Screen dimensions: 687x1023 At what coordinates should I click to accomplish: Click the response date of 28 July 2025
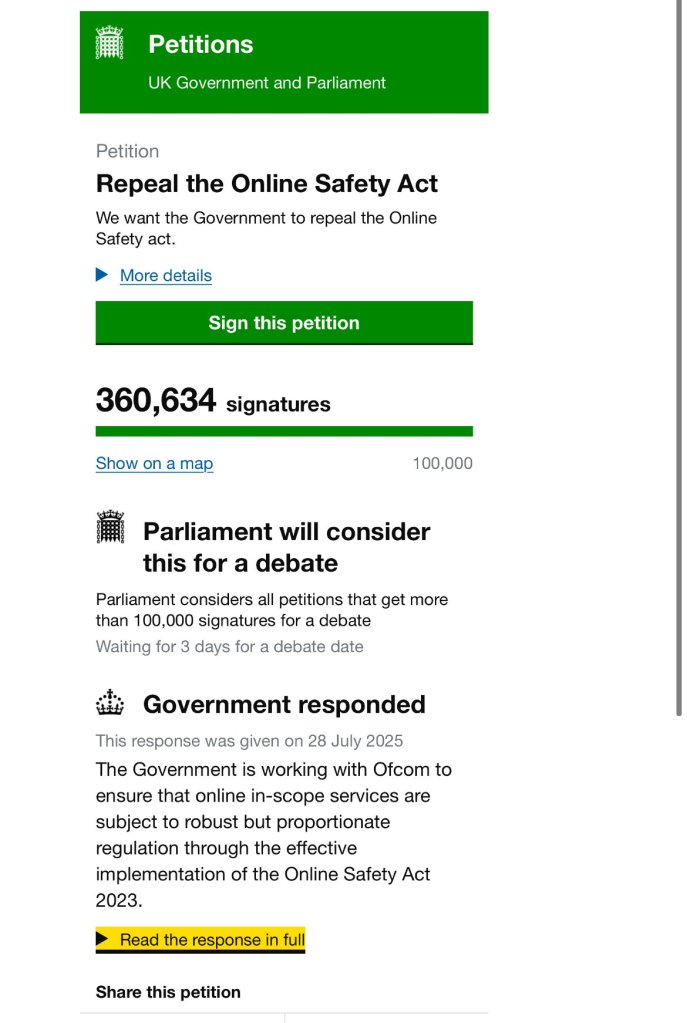coord(249,741)
